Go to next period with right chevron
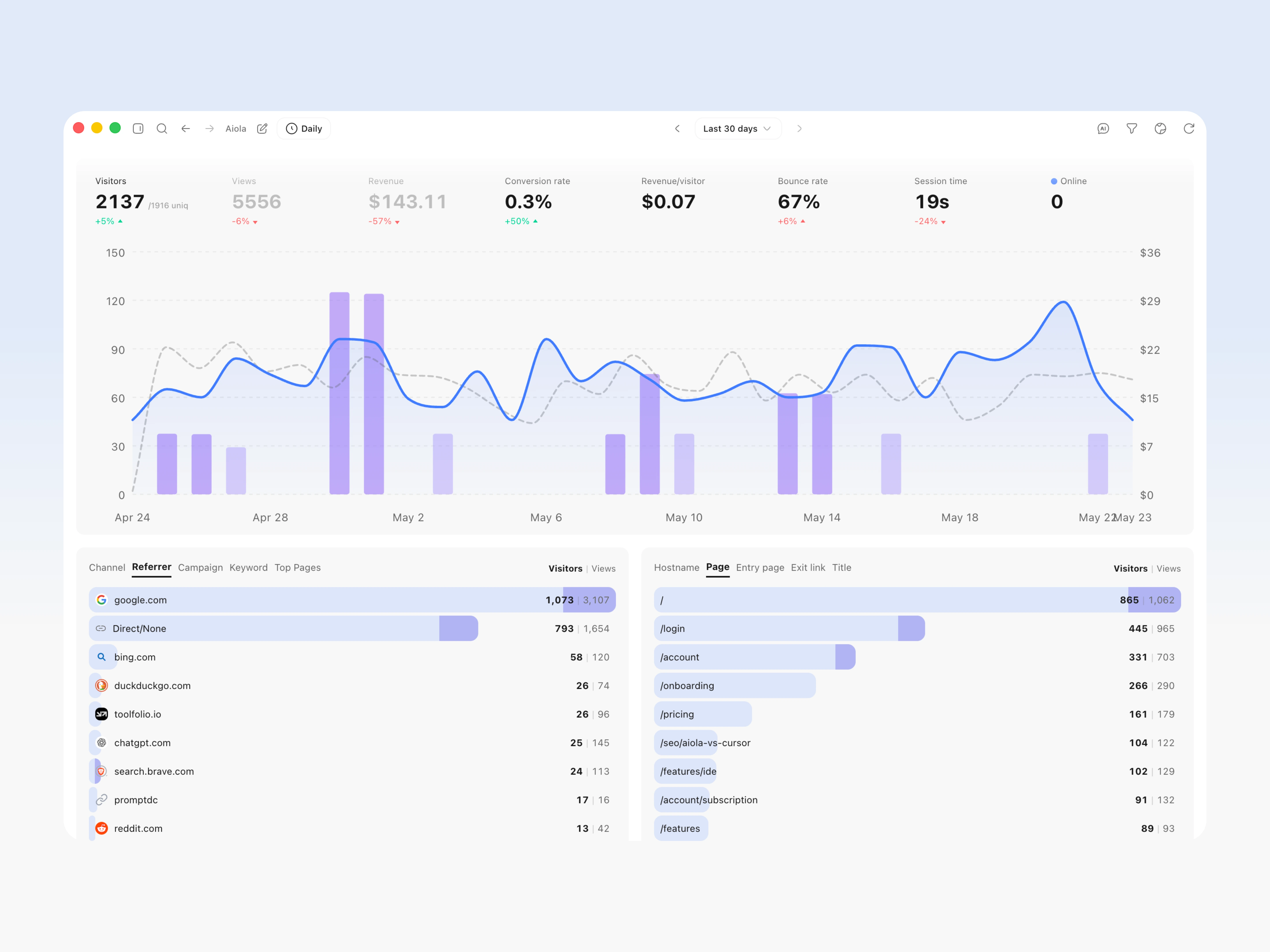1270x952 pixels. [799, 128]
